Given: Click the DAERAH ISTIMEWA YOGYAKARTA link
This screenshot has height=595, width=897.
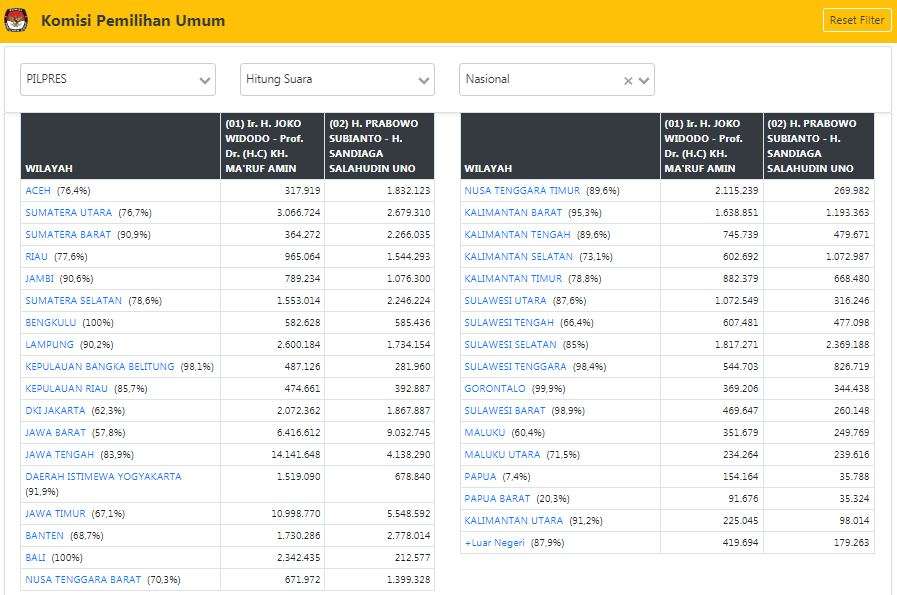Looking at the screenshot, I should tap(103, 476).
